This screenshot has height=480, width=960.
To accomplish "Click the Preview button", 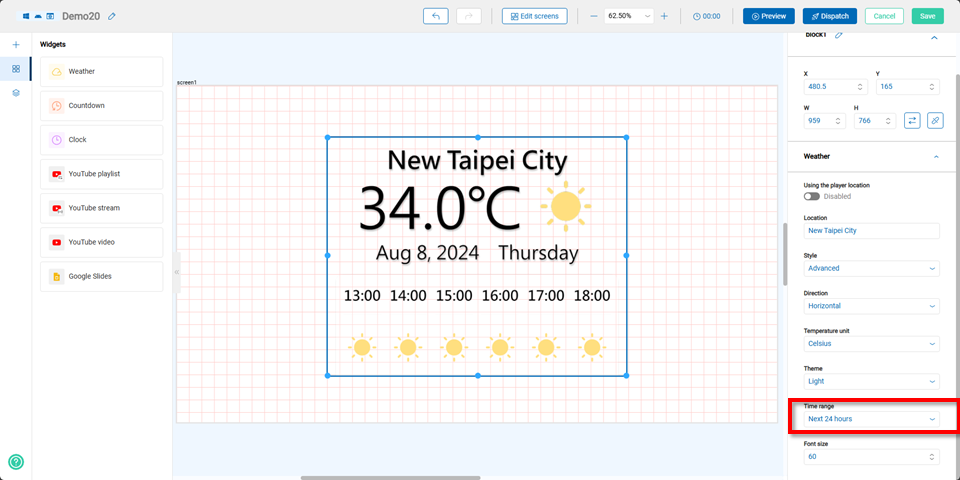I will 768,16.
